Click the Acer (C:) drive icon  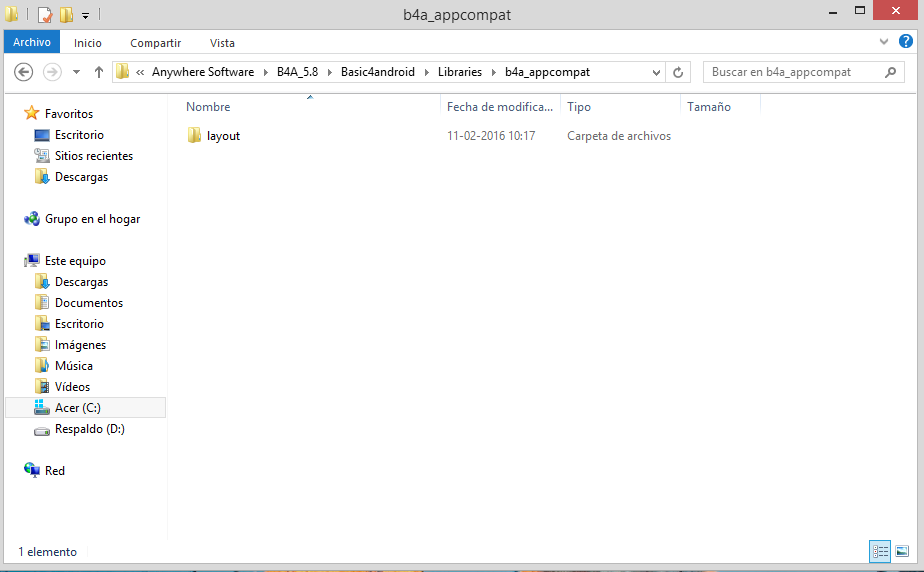pyautogui.click(x=42, y=407)
